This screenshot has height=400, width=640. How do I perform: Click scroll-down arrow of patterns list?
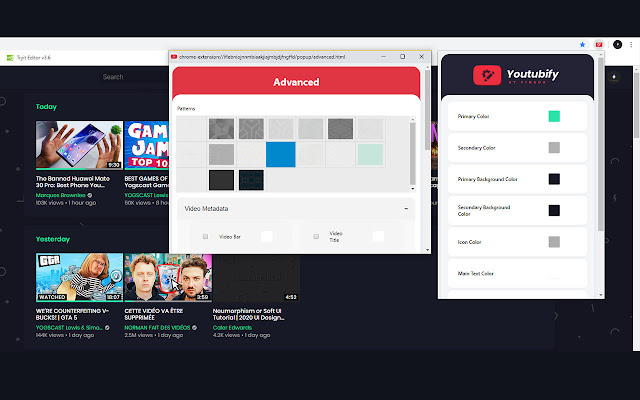[413, 189]
